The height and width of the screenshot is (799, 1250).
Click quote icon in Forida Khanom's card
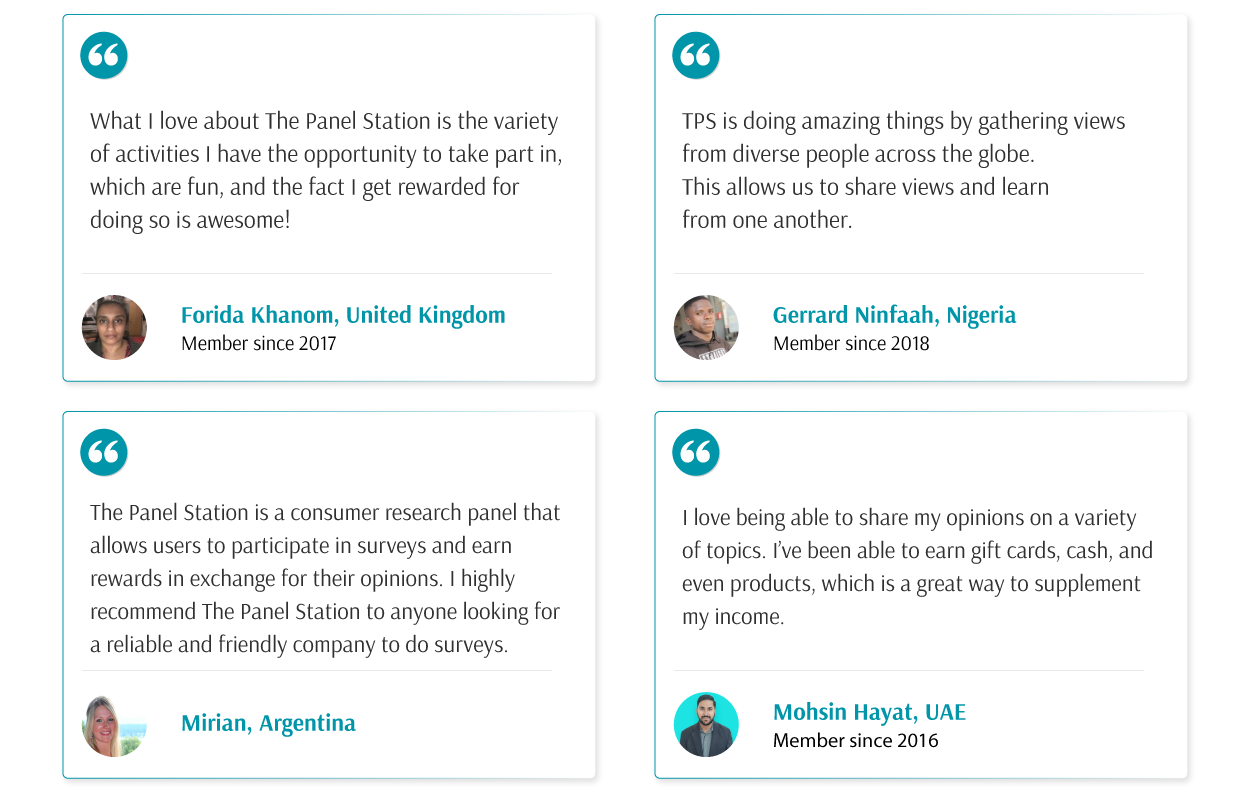point(104,55)
